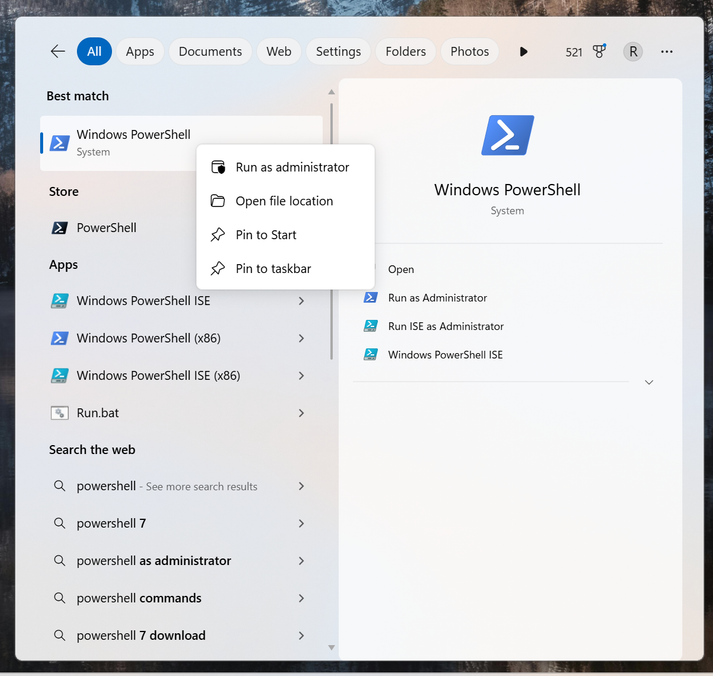Expand powershell as administrator suggestion chevron
Screen dimensions: 713x676
[301, 561]
